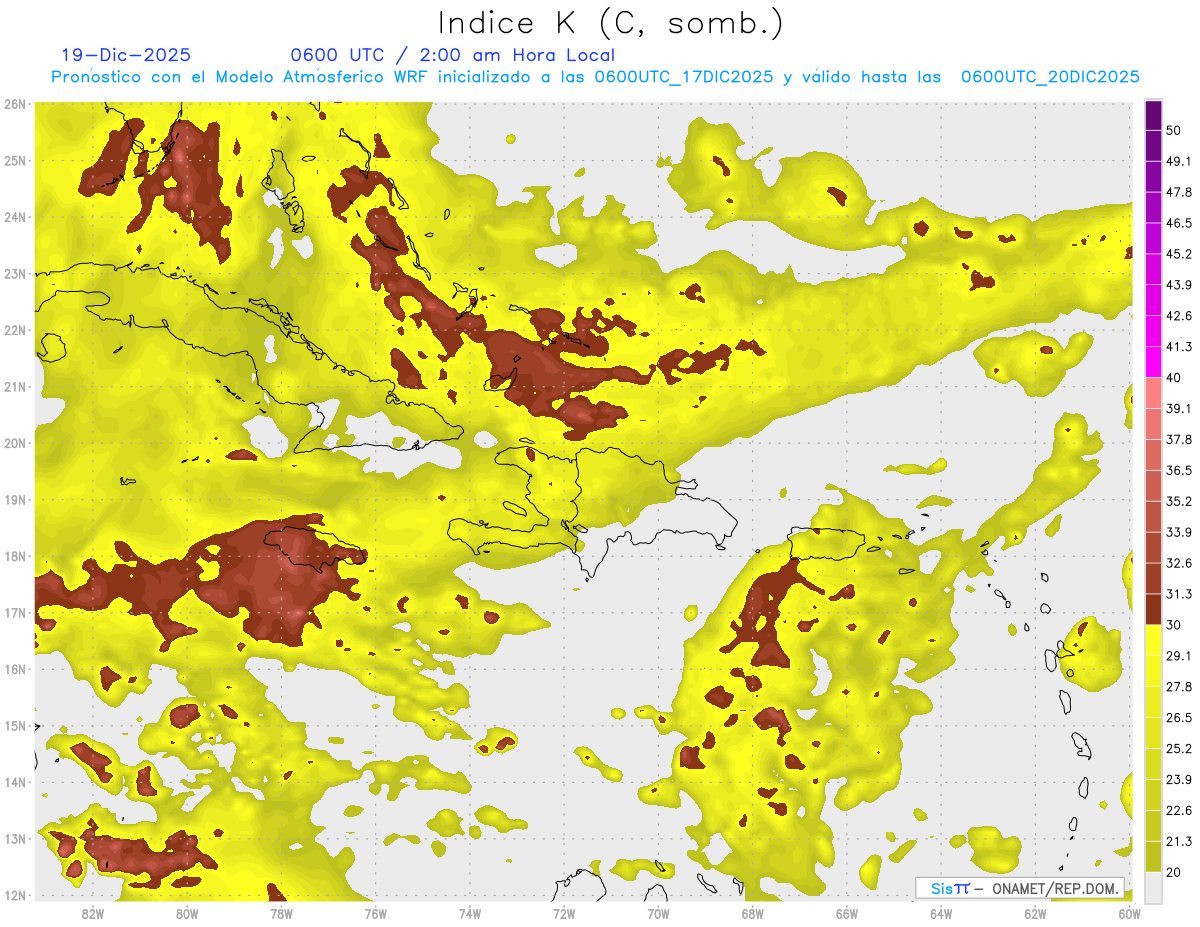This screenshot has width=1200, height=927.
Task: Click the '15N' latitude label
Action: pyautogui.click(x=14, y=725)
